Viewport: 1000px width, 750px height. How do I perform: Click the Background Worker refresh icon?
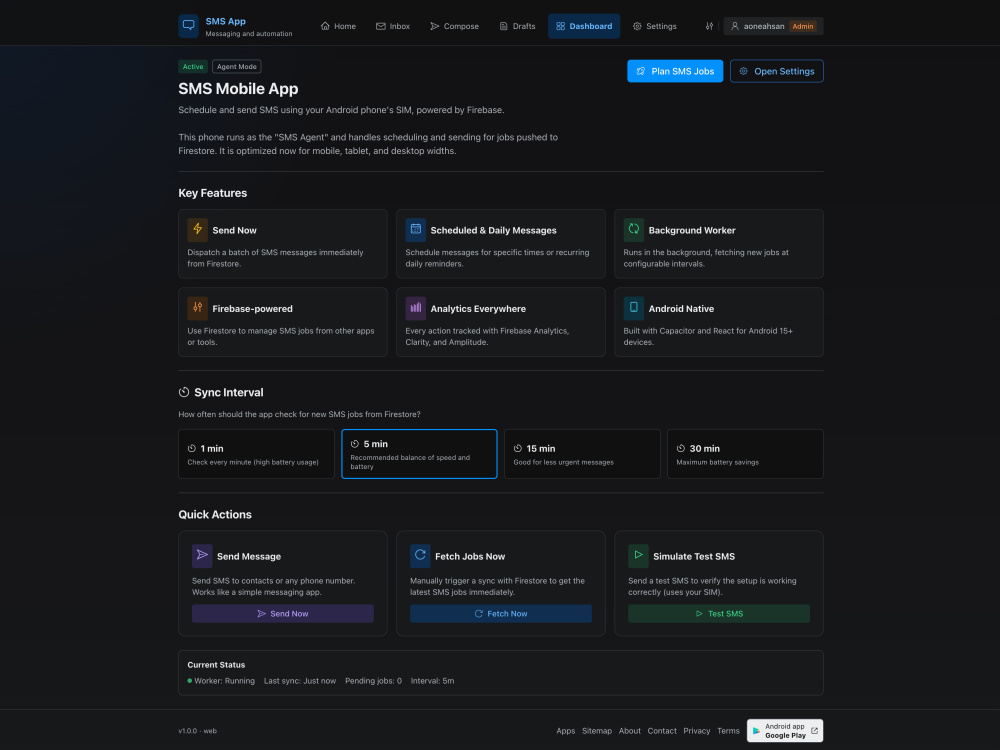[x=634, y=230]
